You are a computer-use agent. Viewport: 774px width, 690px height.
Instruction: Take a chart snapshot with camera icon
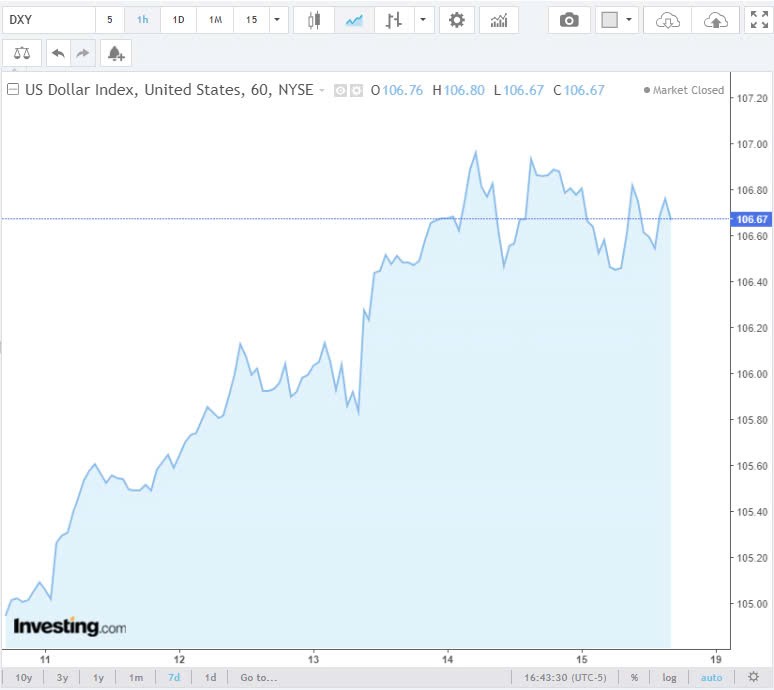click(569, 20)
